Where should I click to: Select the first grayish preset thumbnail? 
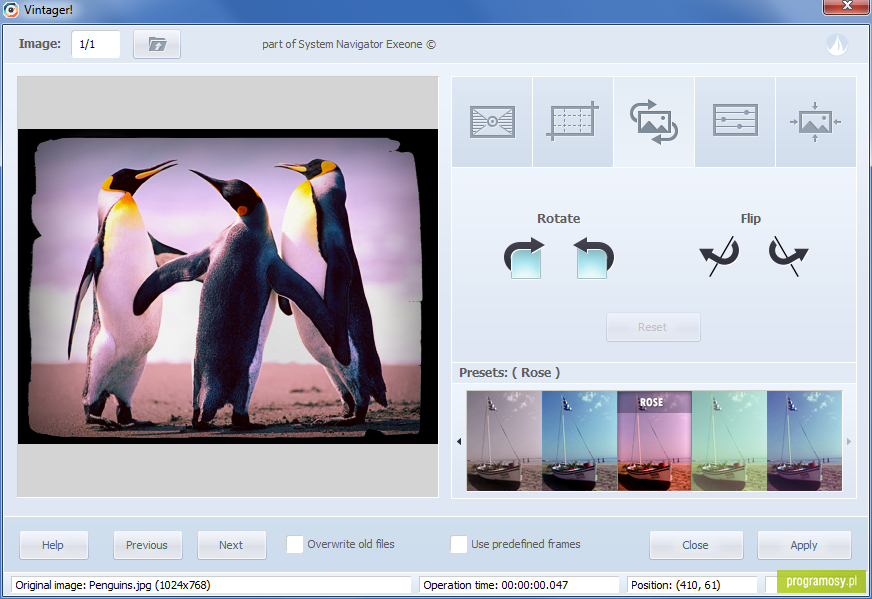(504, 440)
